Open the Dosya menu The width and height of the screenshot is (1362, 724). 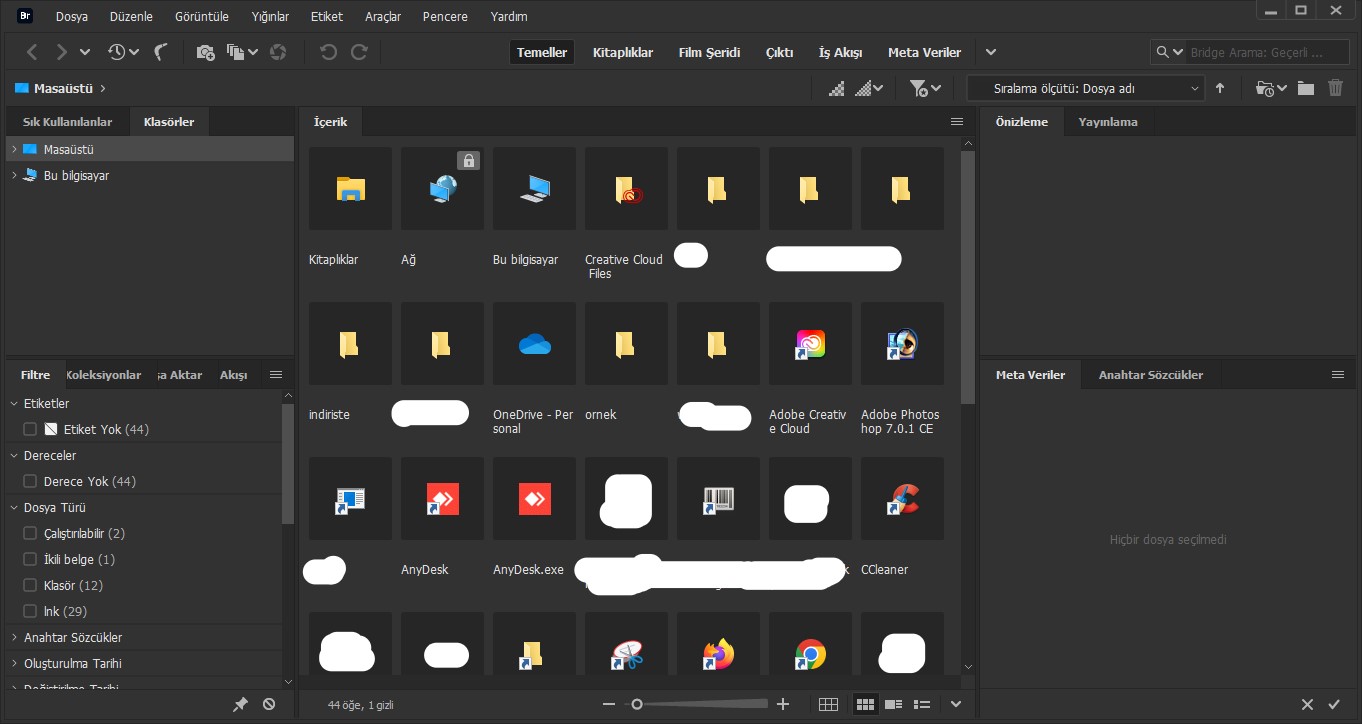(x=72, y=16)
